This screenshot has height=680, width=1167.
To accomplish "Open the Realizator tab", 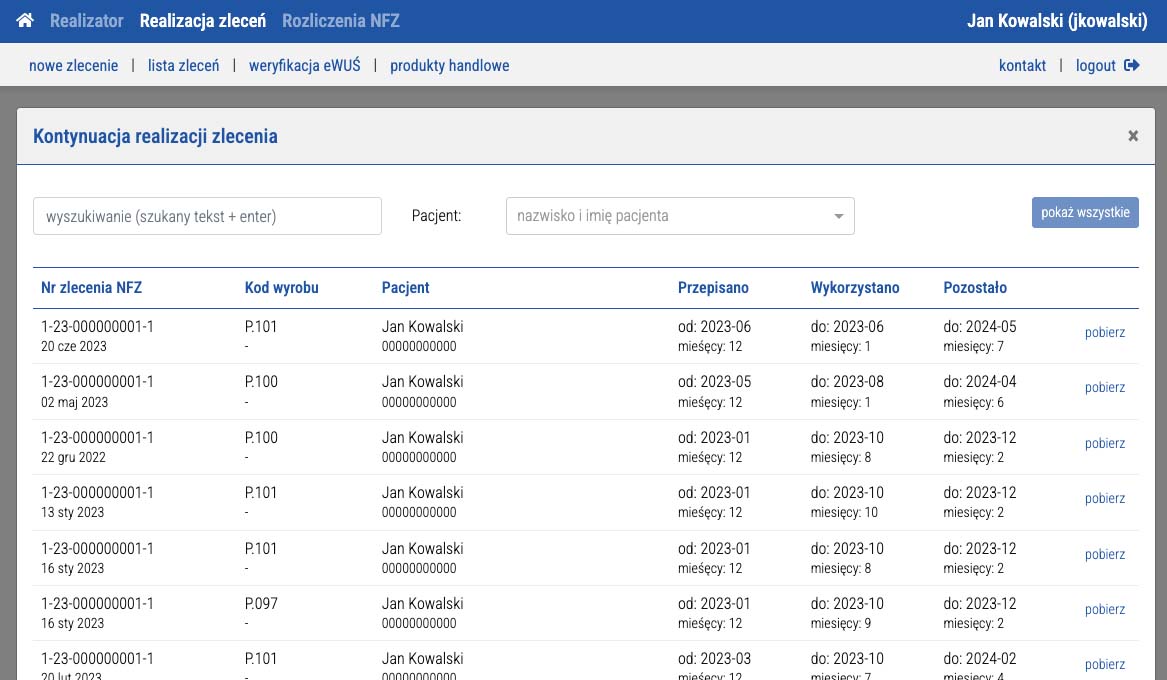I will pyautogui.click(x=86, y=21).
